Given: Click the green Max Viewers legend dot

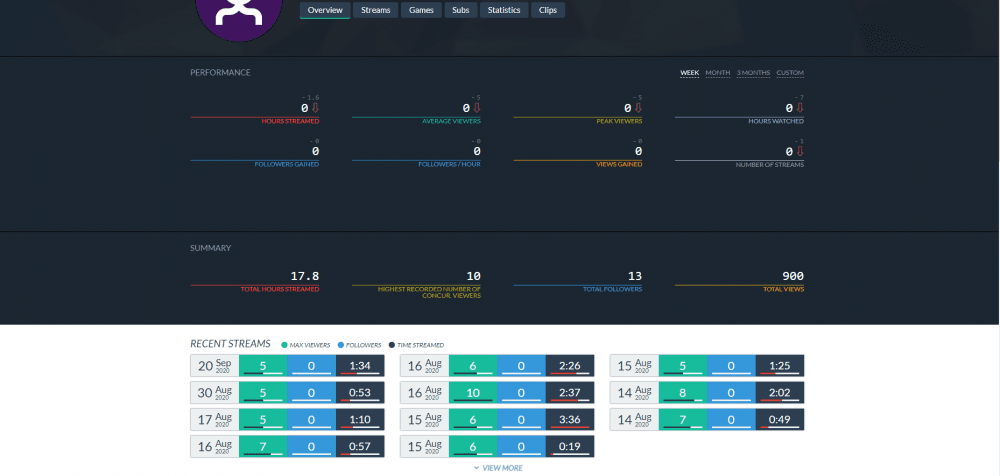Looking at the screenshot, I should [x=284, y=345].
